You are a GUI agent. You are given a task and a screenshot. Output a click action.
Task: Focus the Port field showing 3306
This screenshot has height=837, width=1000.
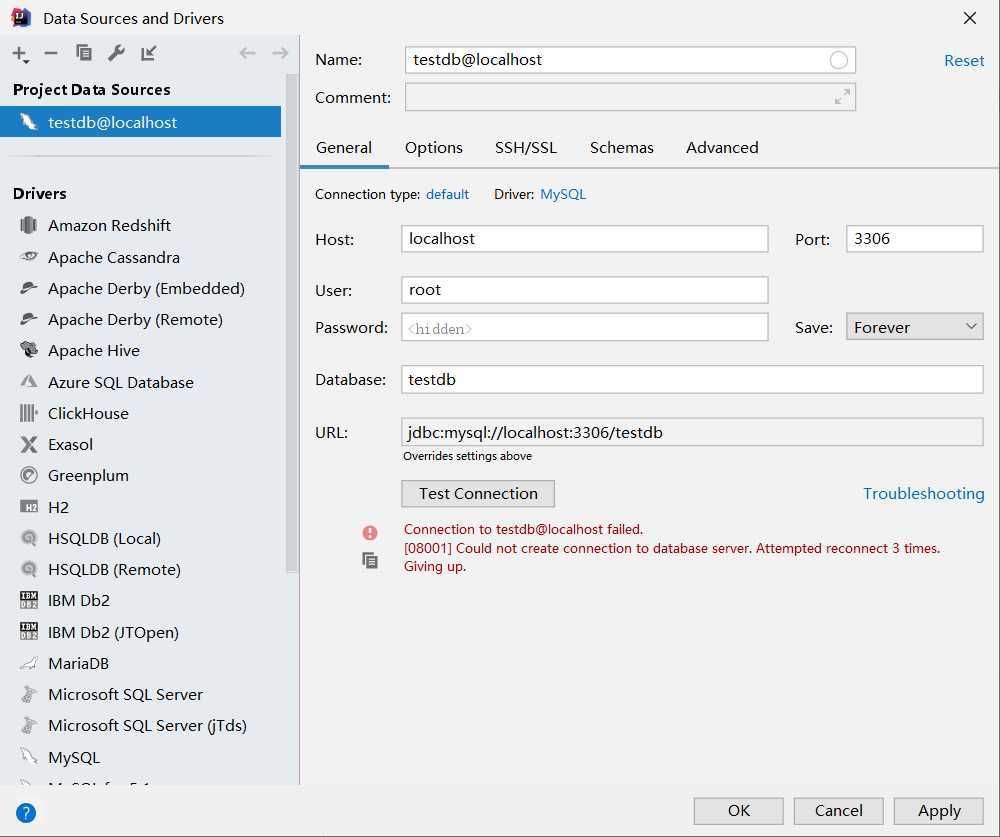[915, 239]
